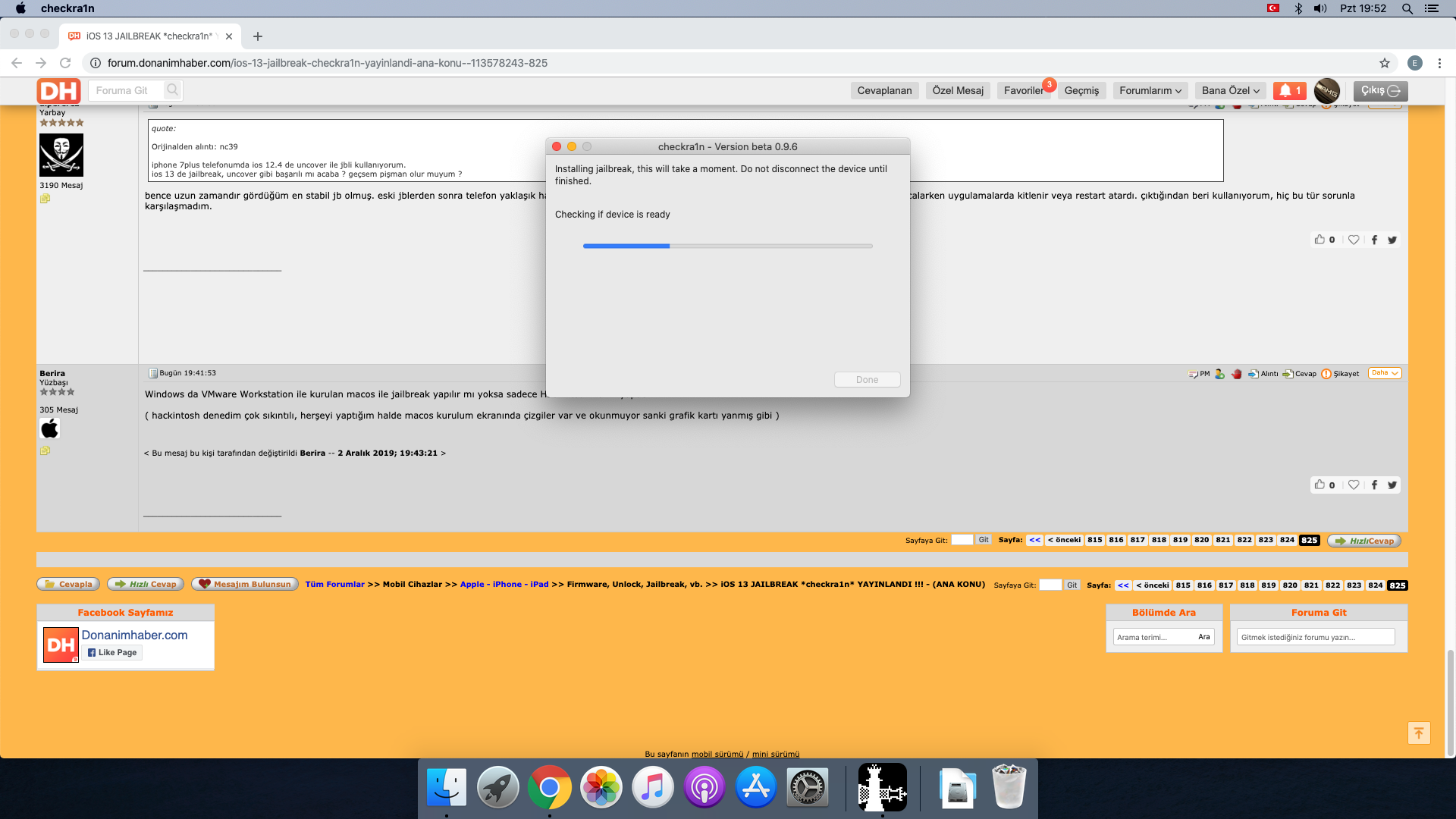Open Google Chrome from the dock
Viewport: 1456px width, 819px height.
tap(550, 788)
